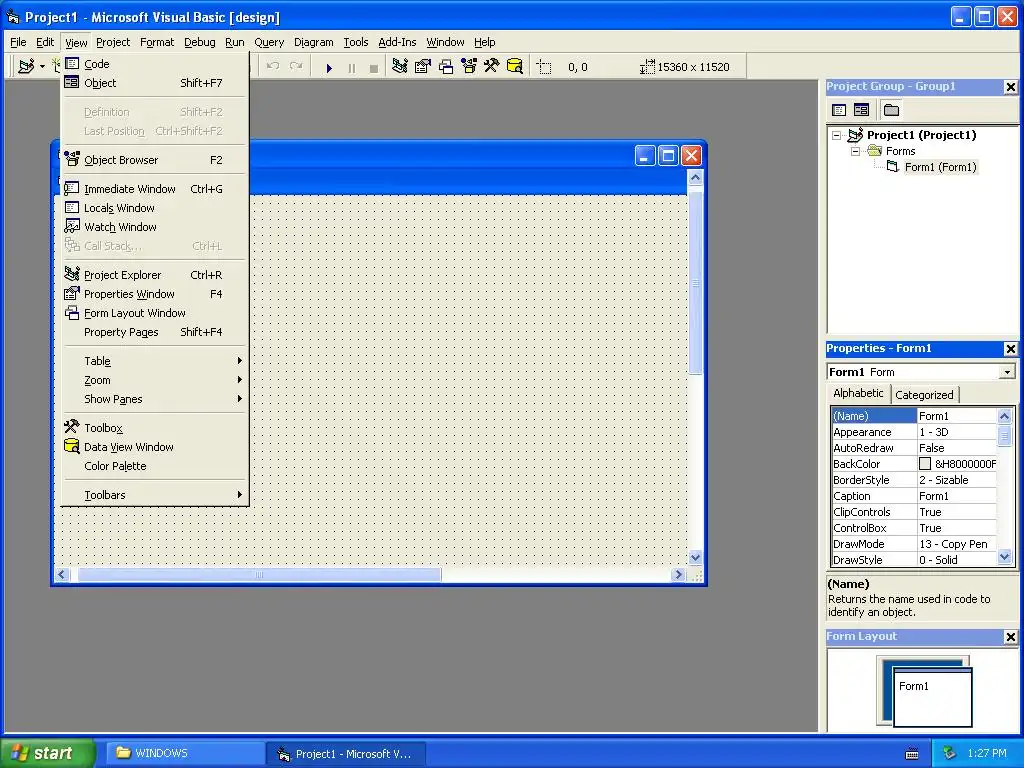
Task: Select the DrawMode property
Action: click(x=914, y=544)
